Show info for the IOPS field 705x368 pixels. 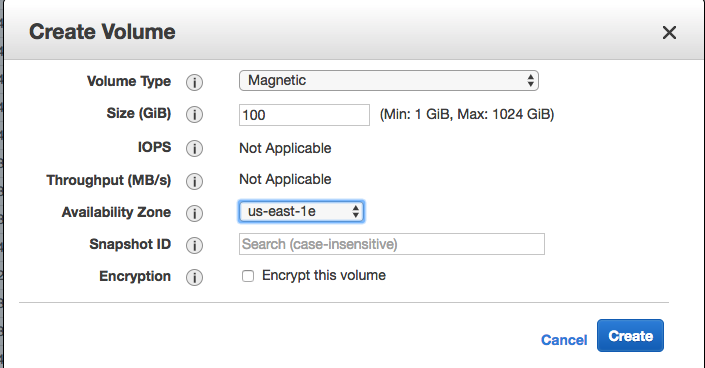tap(194, 148)
